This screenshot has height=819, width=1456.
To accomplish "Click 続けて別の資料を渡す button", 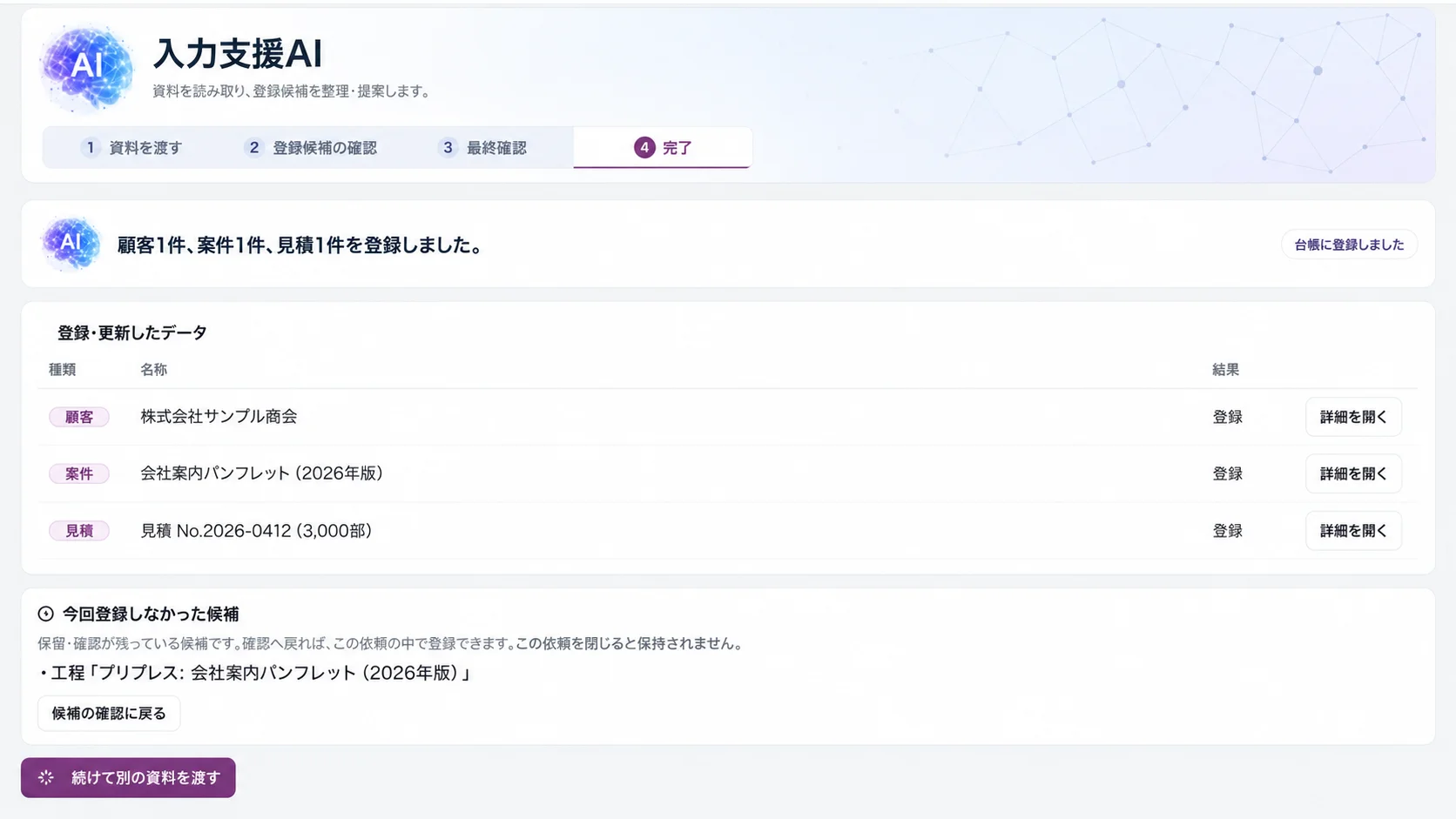I will pos(128,777).
